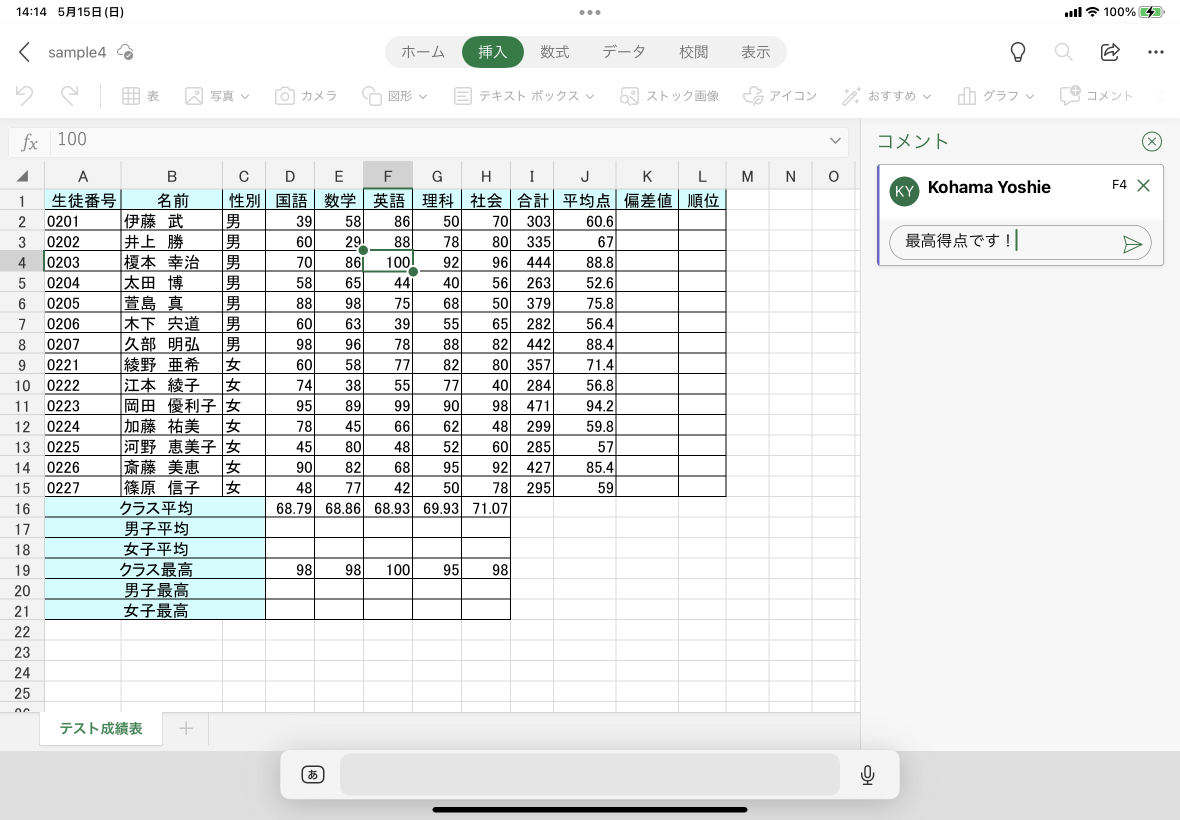Expand the グラフ chart dropdown
This screenshot has height=820, width=1180.
pyautogui.click(x=1030, y=96)
